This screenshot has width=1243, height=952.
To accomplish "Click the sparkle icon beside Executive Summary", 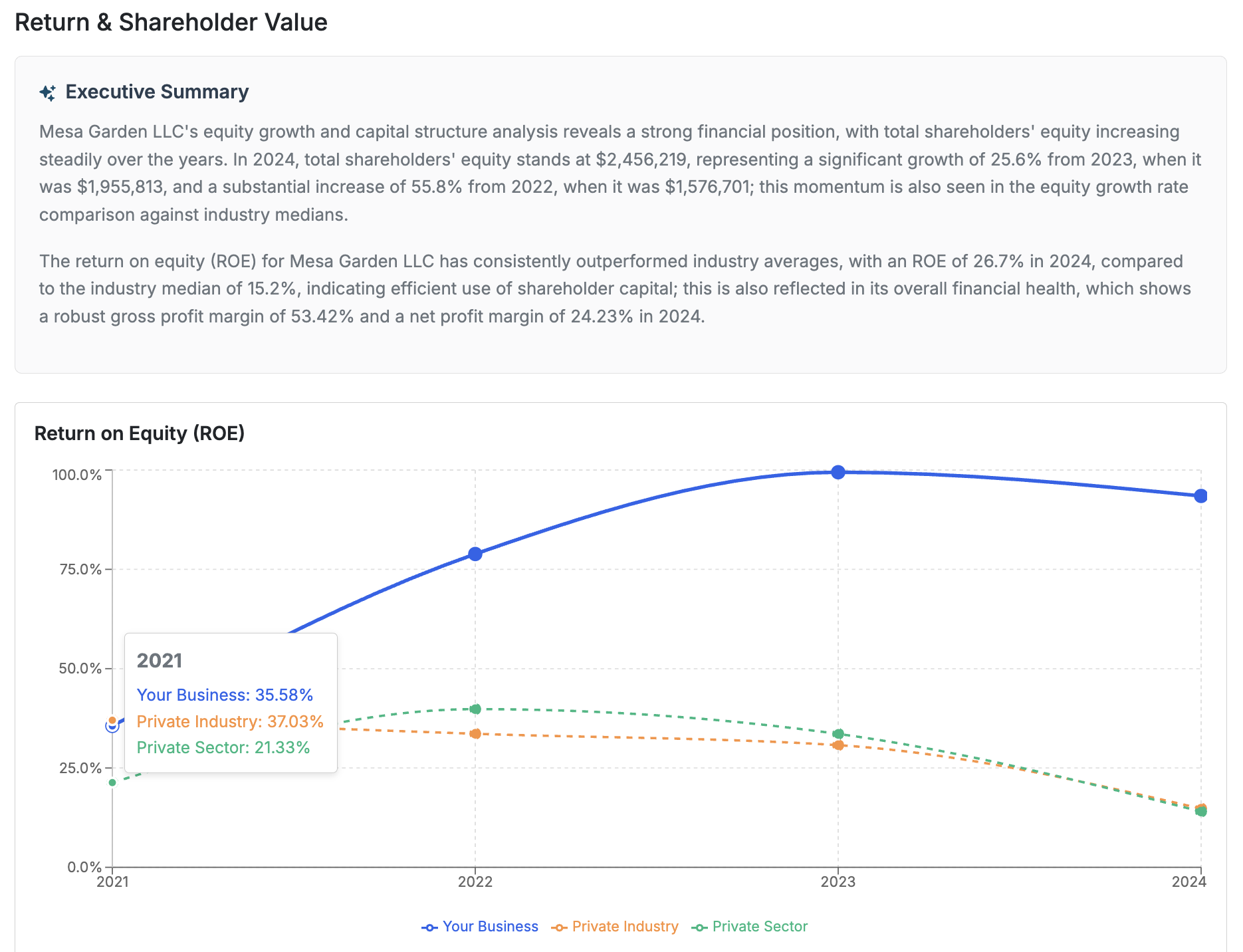I will (47, 92).
